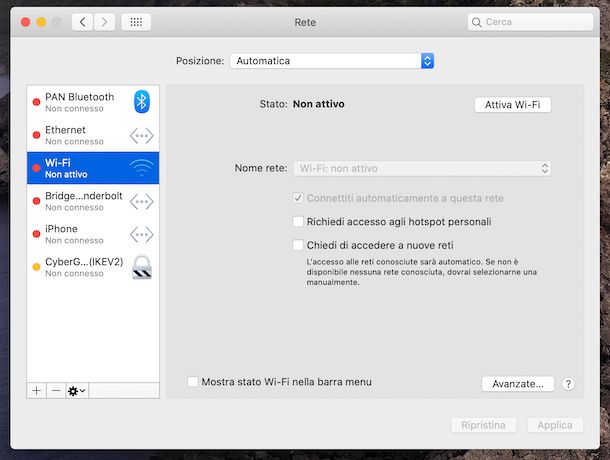Click the Wi-Fi signal icon in the sidebar

click(x=142, y=168)
